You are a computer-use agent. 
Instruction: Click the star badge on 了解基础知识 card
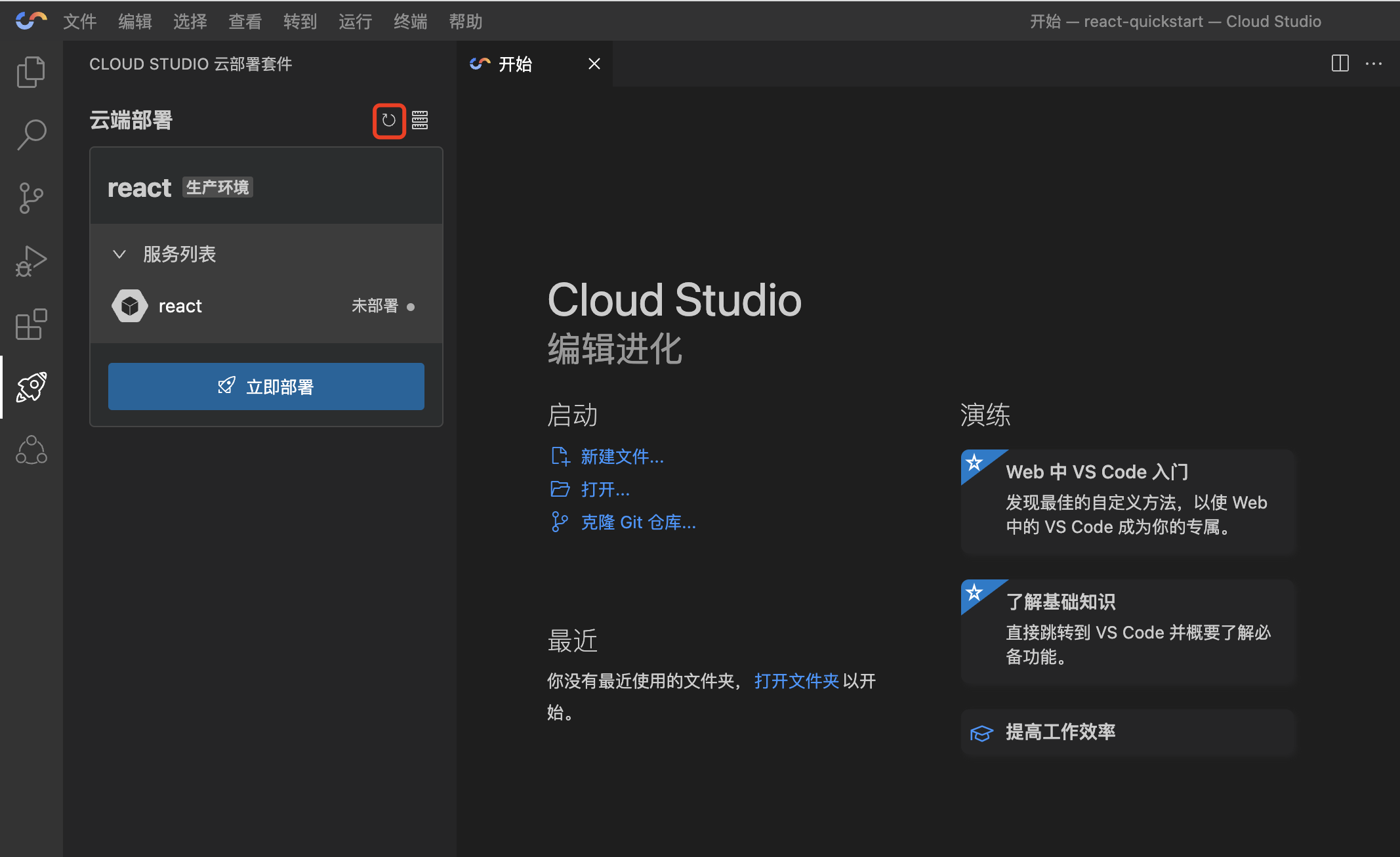(974, 593)
